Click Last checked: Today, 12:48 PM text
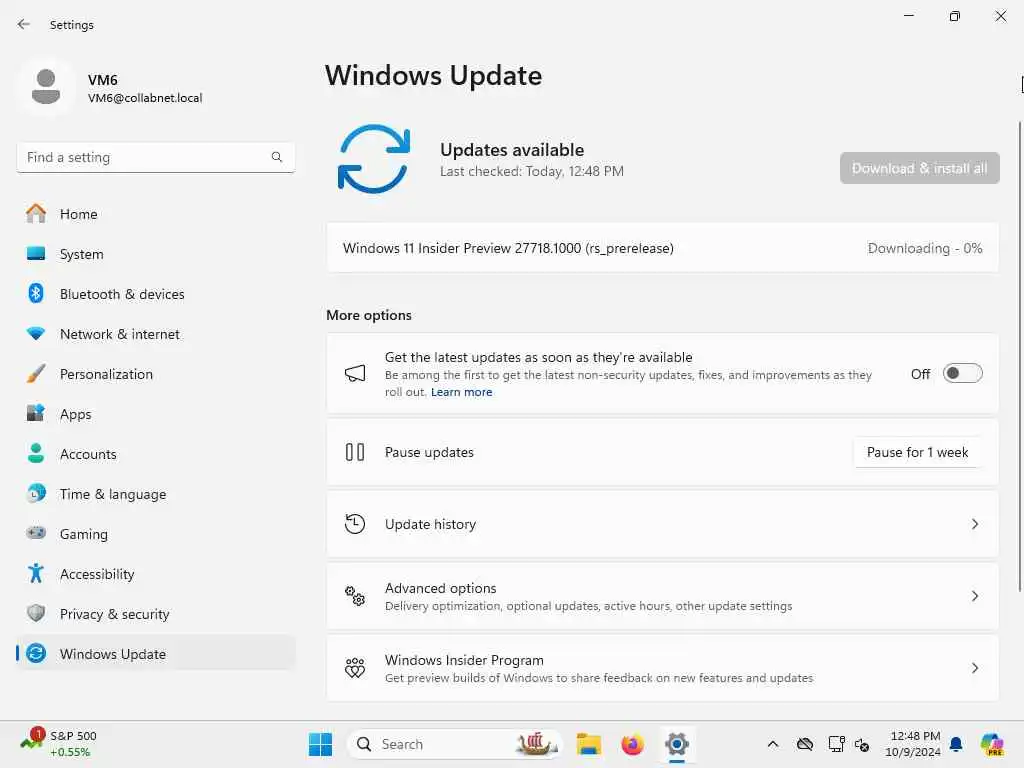Viewport: 1024px width, 768px height. (x=532, y=171)
